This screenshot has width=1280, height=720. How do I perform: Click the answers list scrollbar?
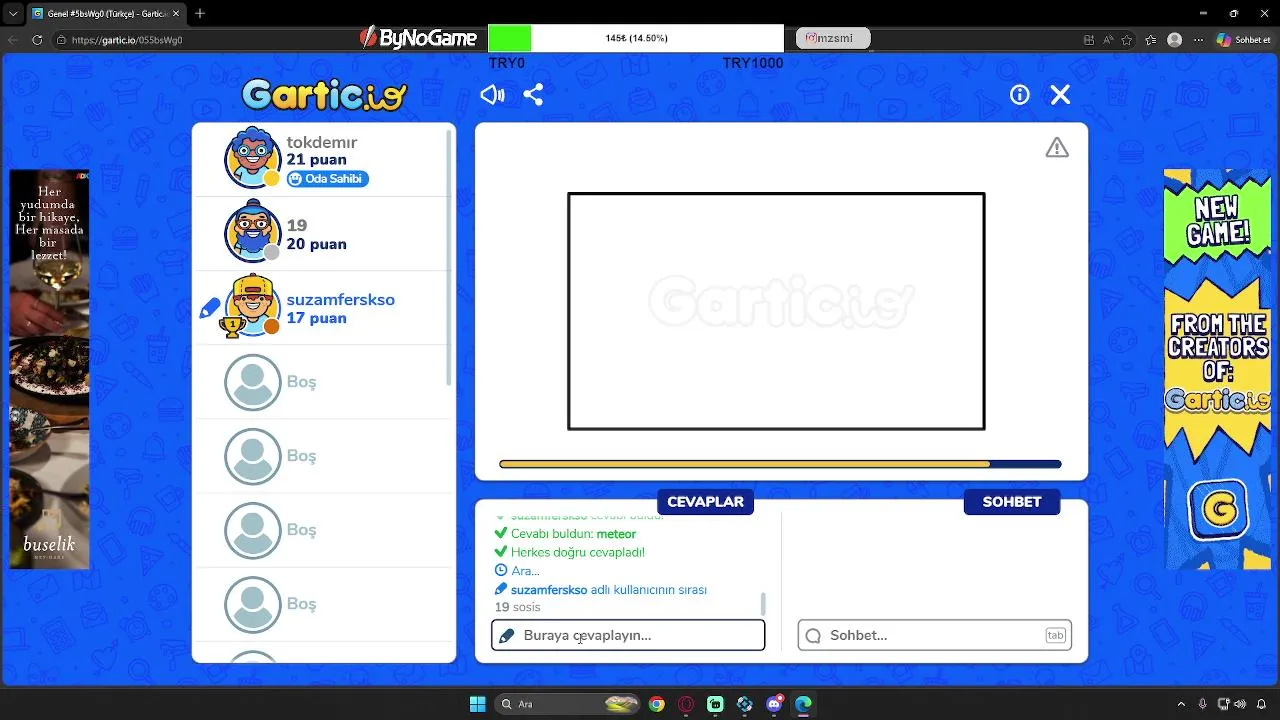[764, 603]
